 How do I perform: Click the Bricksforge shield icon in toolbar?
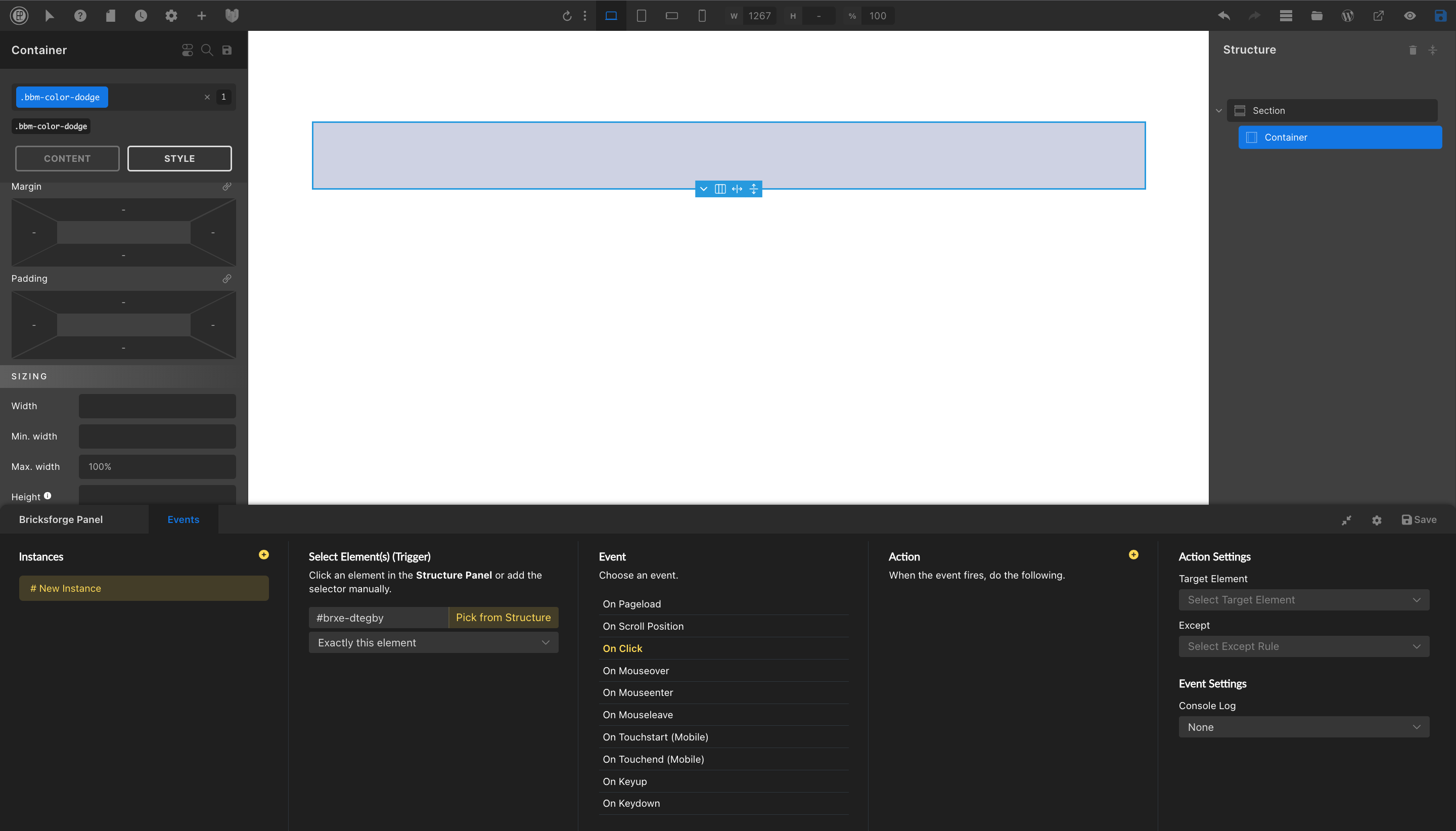coord(232,15)
